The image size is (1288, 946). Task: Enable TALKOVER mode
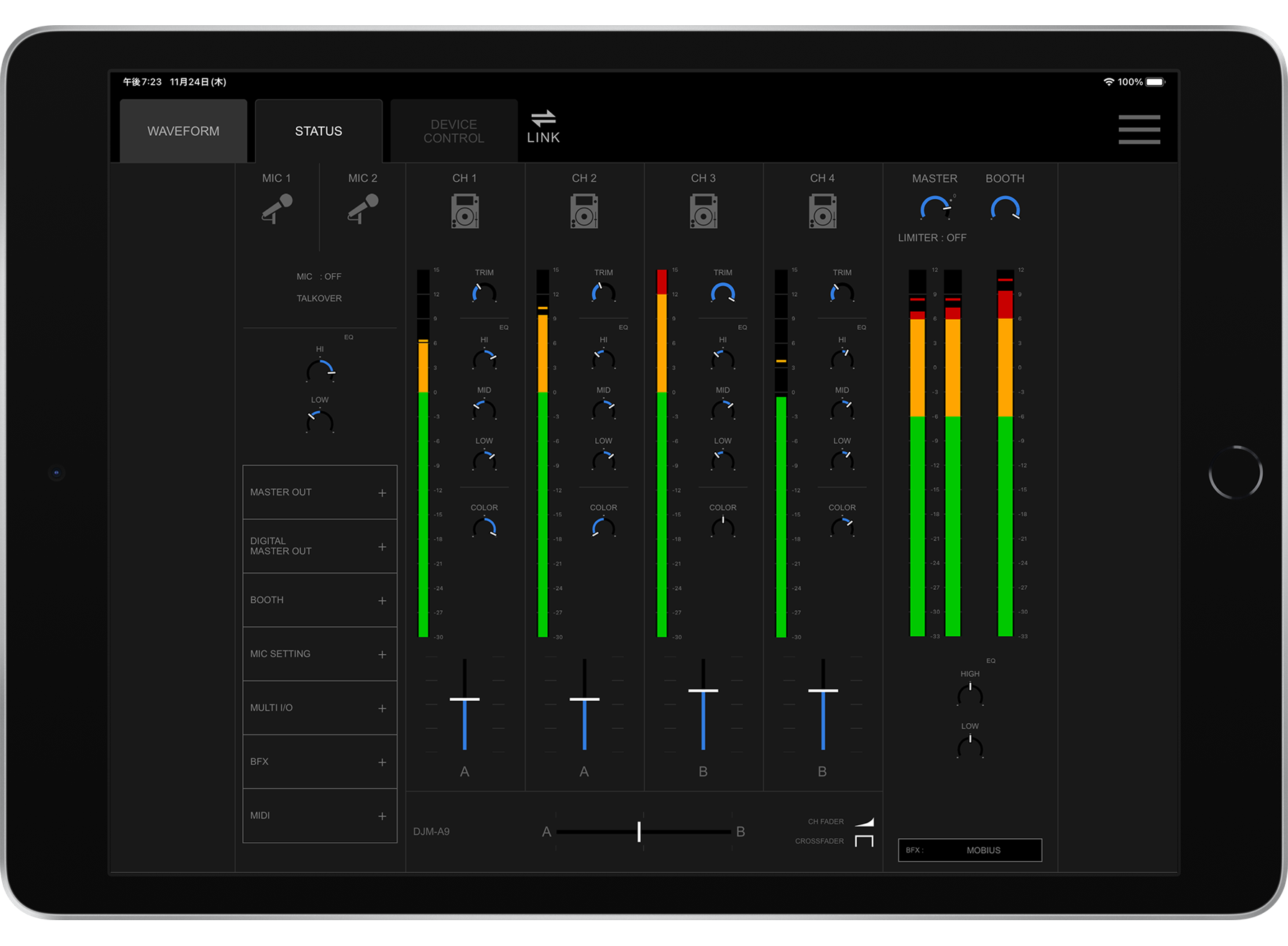click(x=318, y=298)
